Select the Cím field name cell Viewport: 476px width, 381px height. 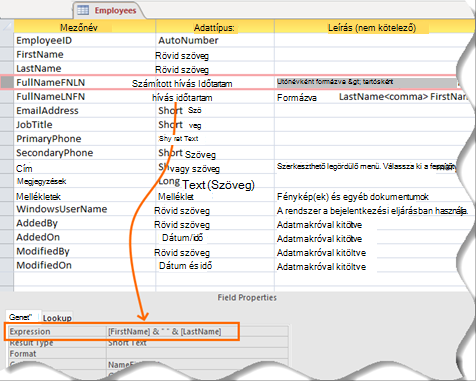click(85, 168)
